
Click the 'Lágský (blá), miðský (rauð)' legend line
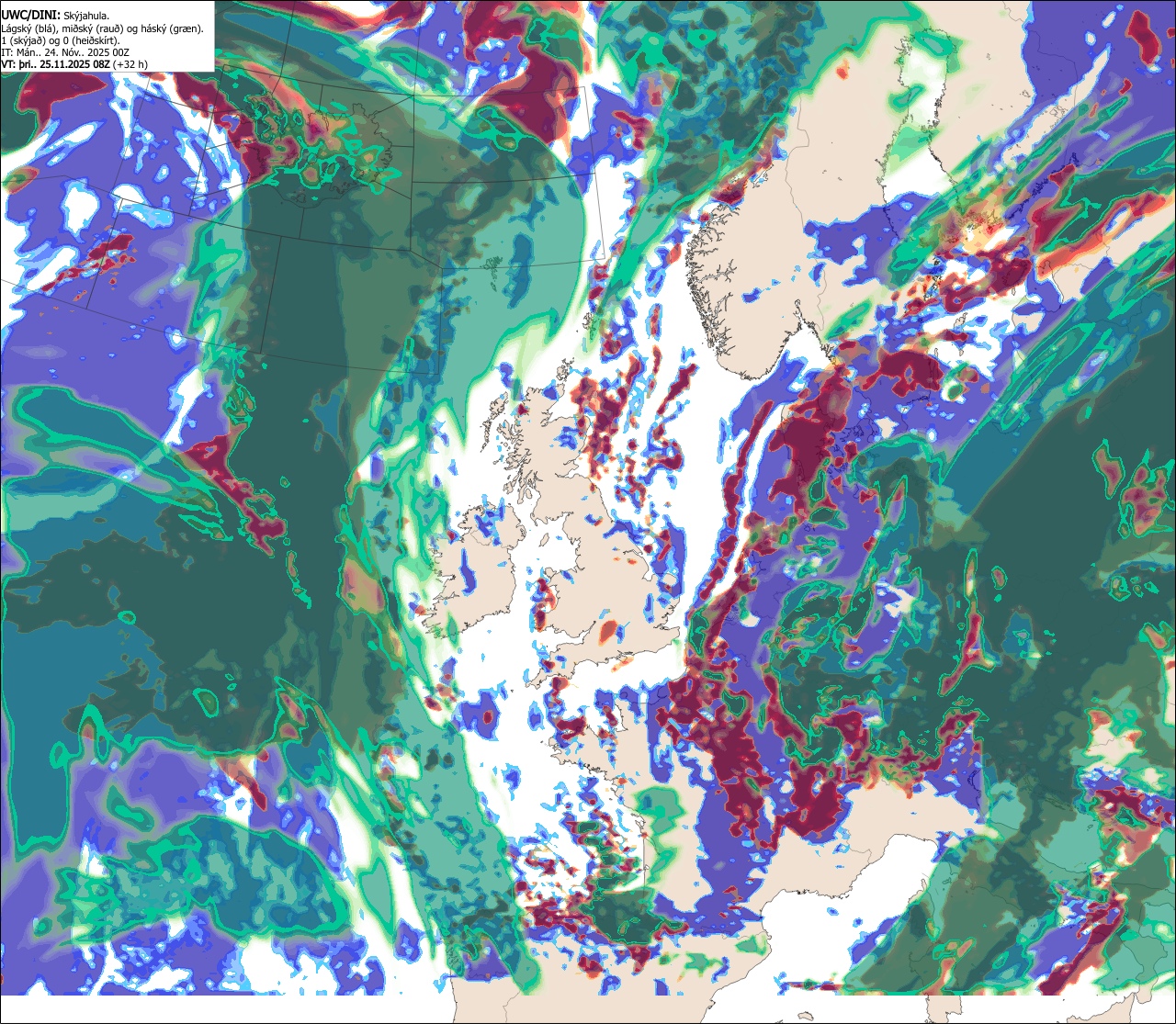103,28
